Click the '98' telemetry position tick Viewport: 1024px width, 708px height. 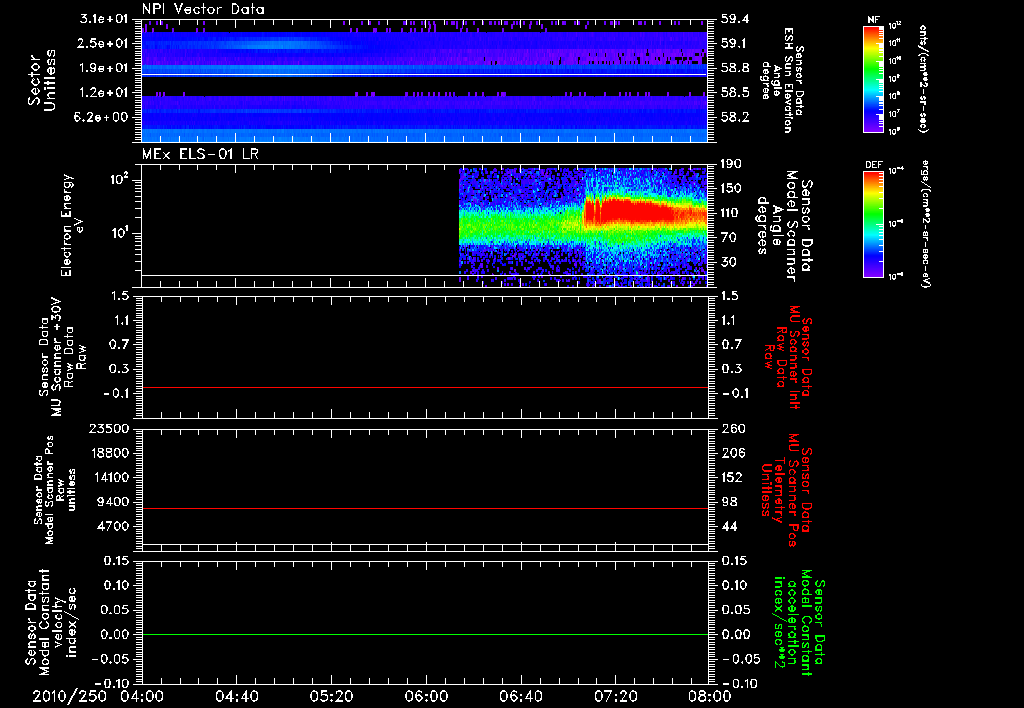click(729, 502)
